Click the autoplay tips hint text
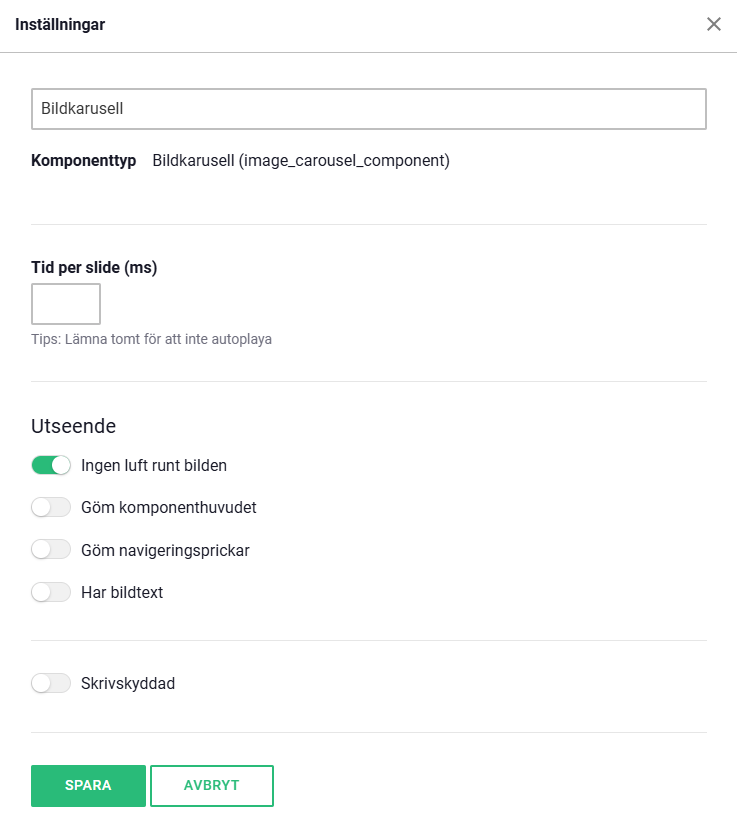 pyautogui.click(x=152, y=339)
